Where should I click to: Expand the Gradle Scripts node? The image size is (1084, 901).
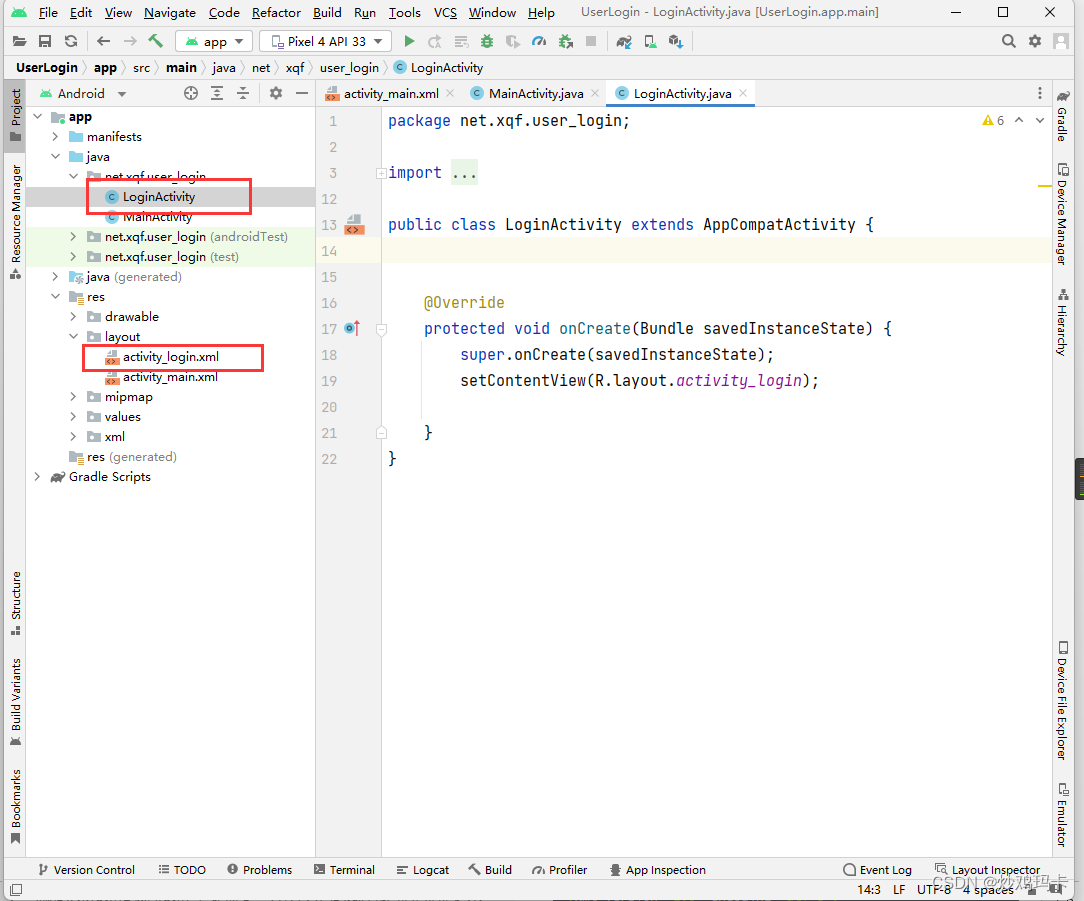point(37,477)
